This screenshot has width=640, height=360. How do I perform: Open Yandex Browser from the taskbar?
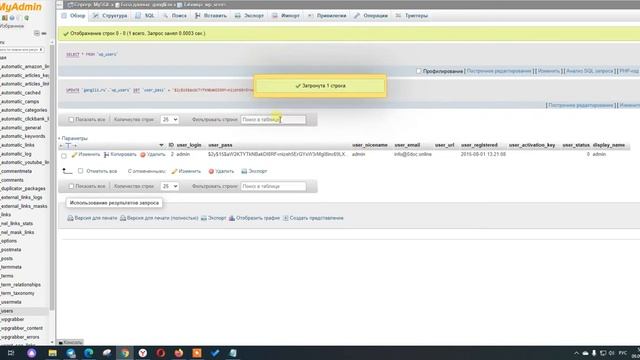[x=142, y=353]
